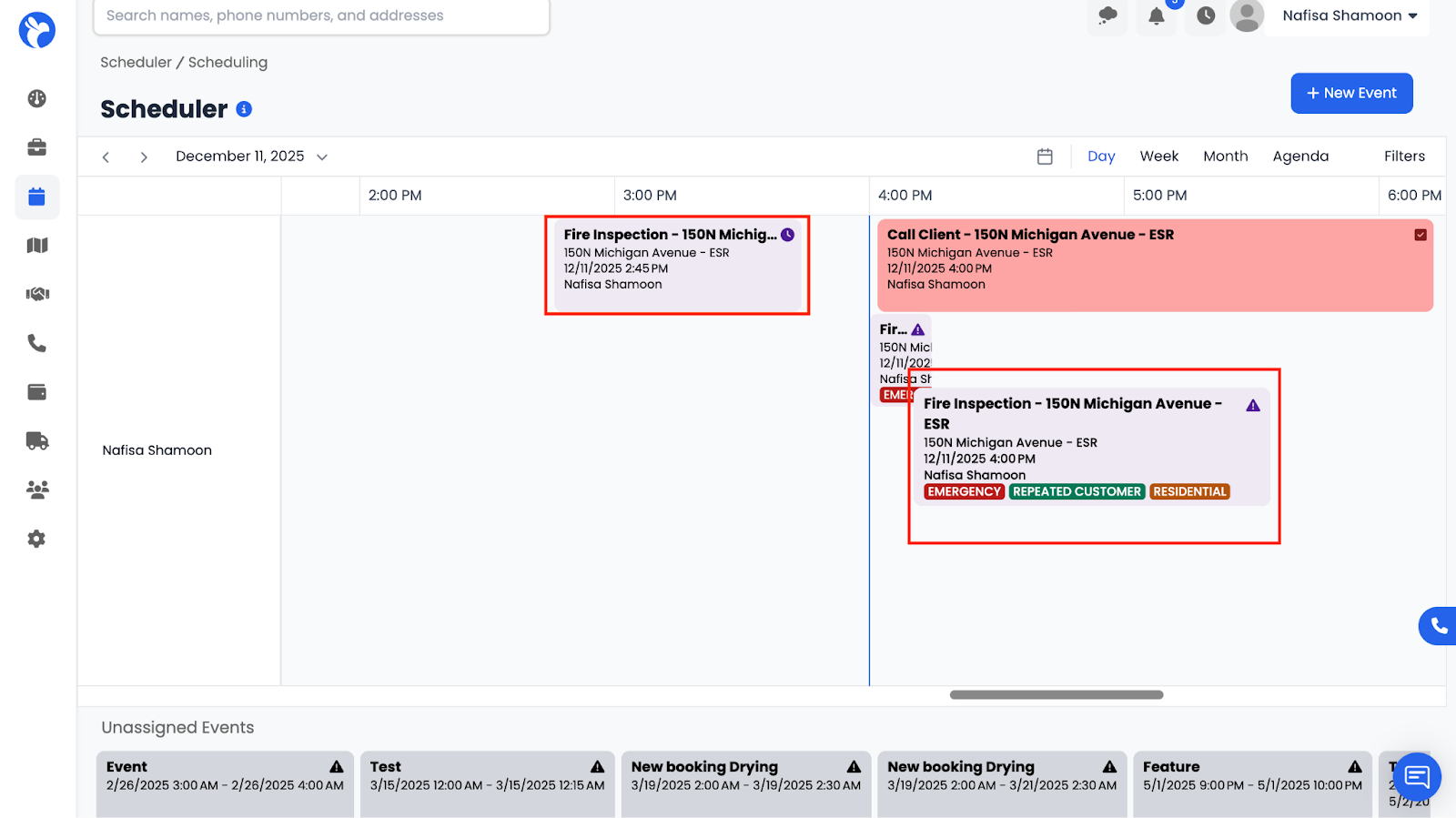Expand the December 11, 2025 date dropdown

(251, 157)
